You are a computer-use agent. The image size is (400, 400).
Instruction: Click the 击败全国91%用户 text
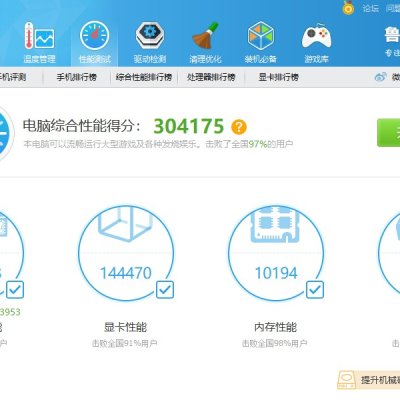click(125, 343)
